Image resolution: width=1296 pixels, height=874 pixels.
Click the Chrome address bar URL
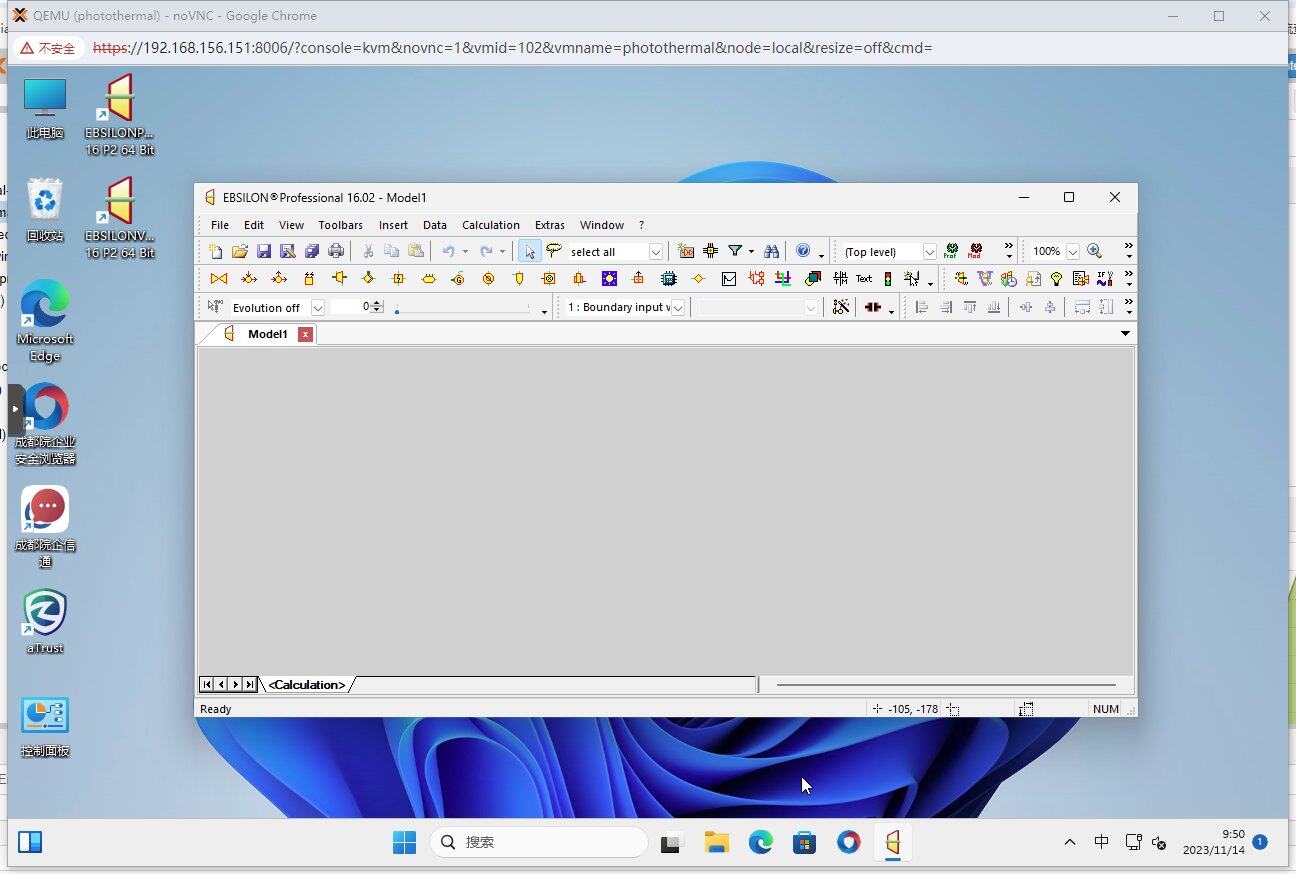point(512,47)
